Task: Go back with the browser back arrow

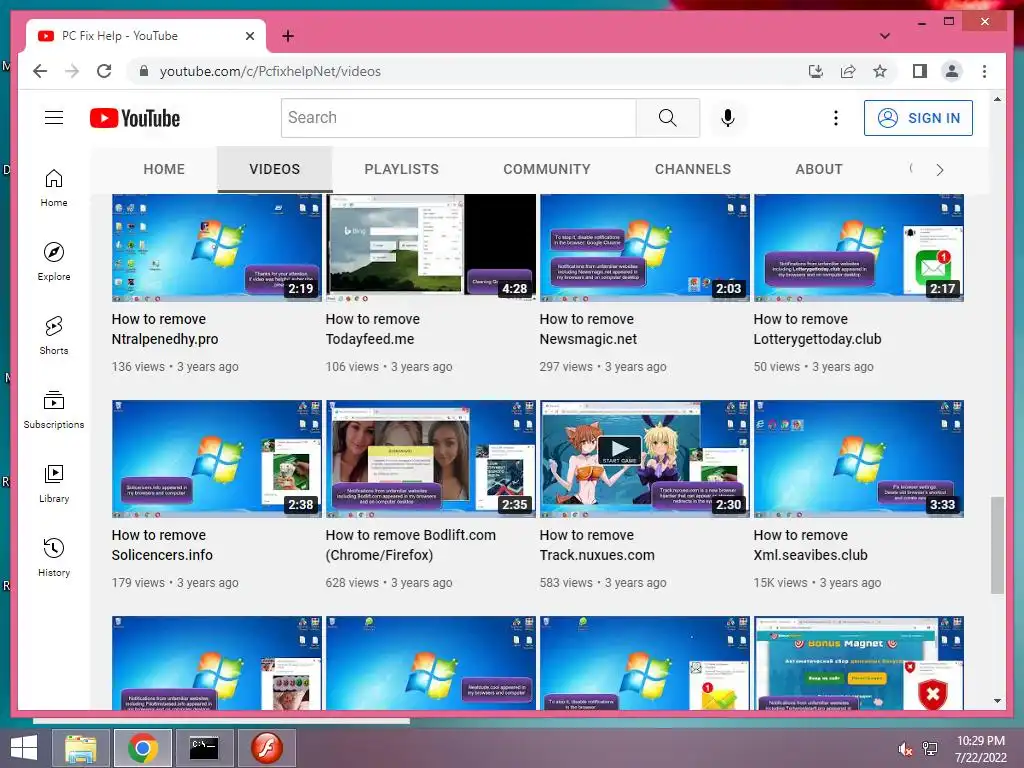Action: [x=40, y=71]
